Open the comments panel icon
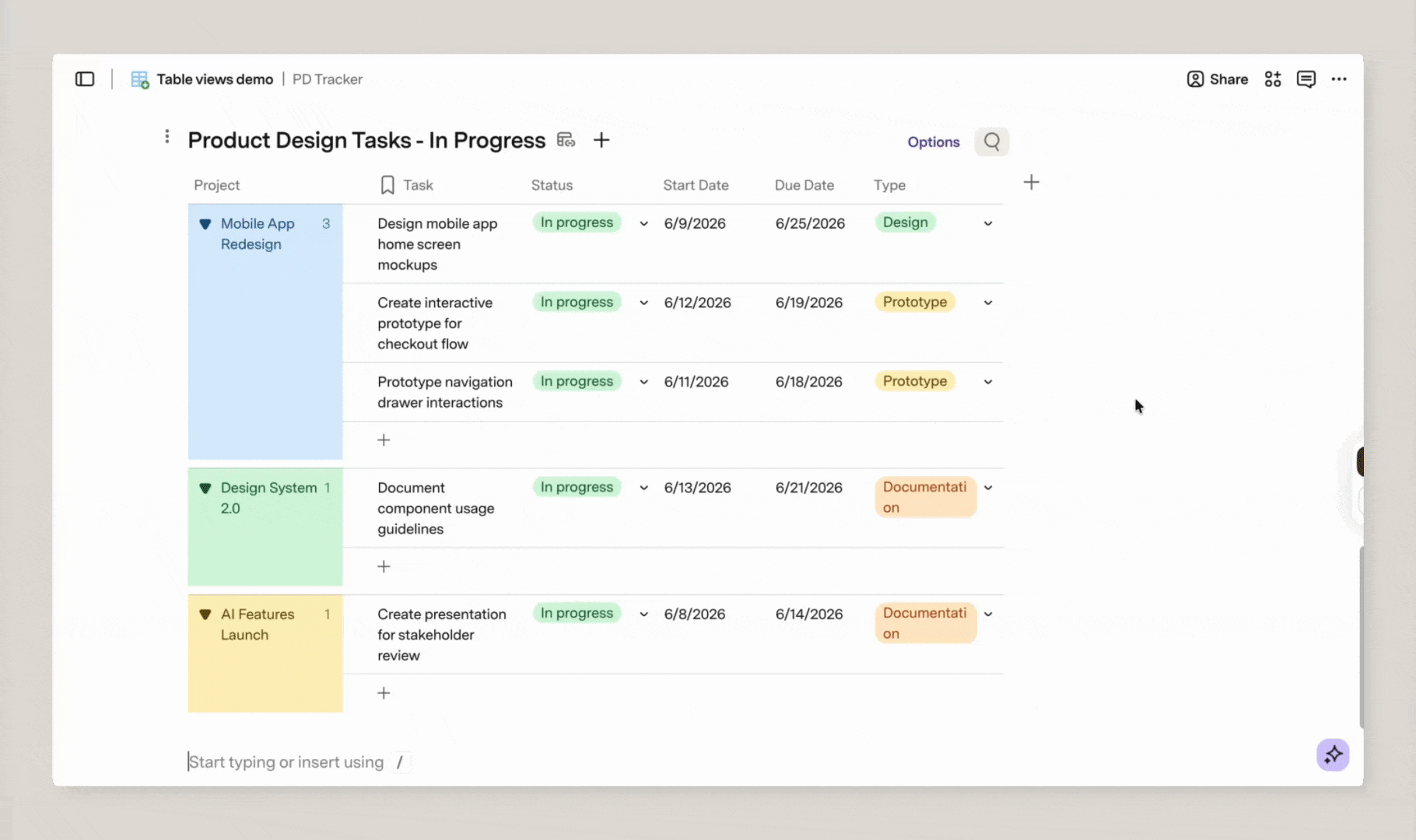 tap(1306, 79)
